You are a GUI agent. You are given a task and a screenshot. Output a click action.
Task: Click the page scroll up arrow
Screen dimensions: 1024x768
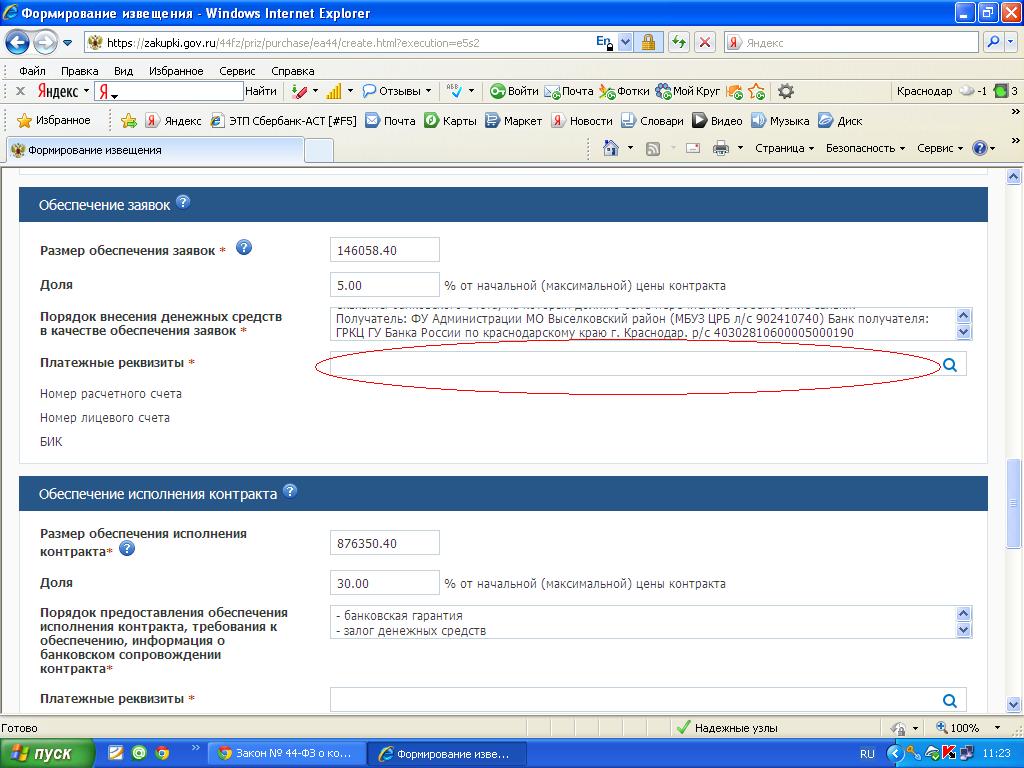pos(1014,176)
